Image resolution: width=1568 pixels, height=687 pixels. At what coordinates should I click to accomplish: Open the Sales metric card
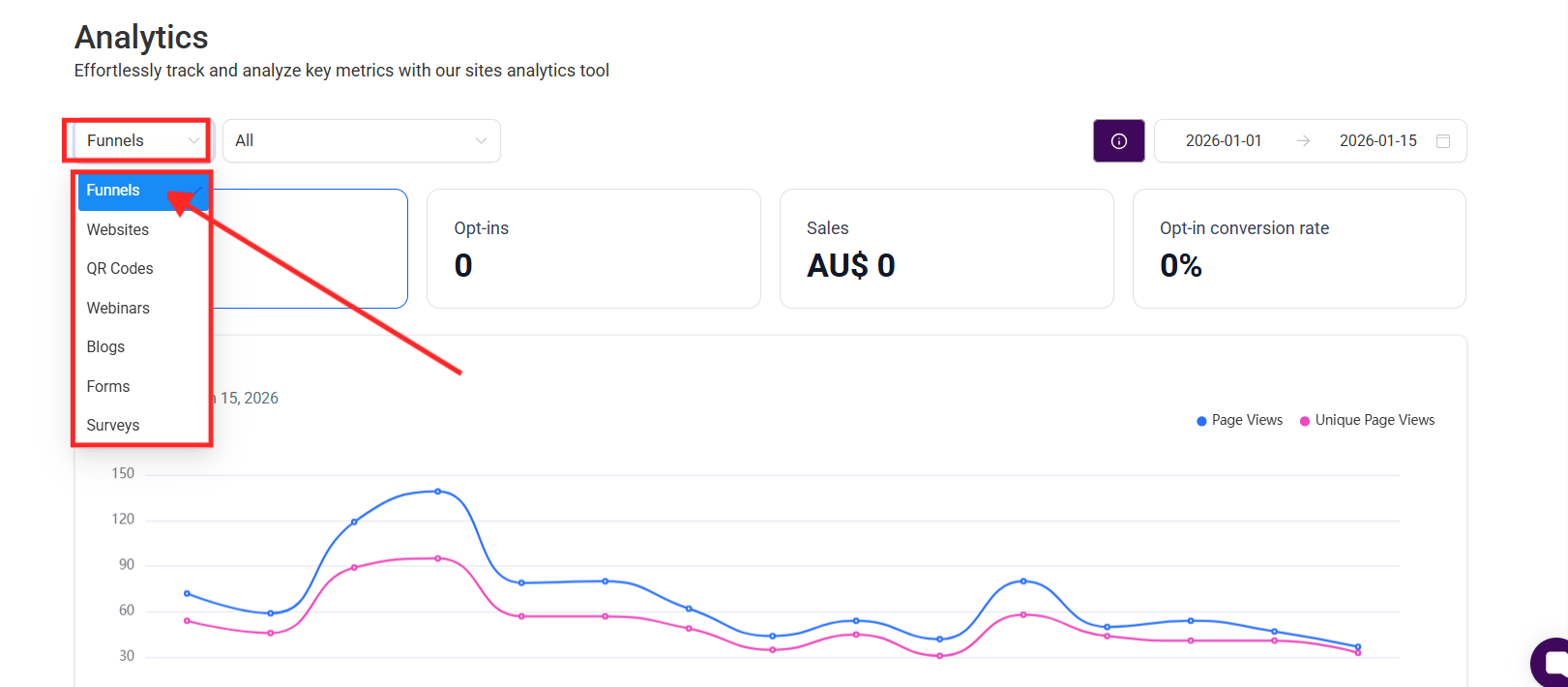(x=946, y=249)
